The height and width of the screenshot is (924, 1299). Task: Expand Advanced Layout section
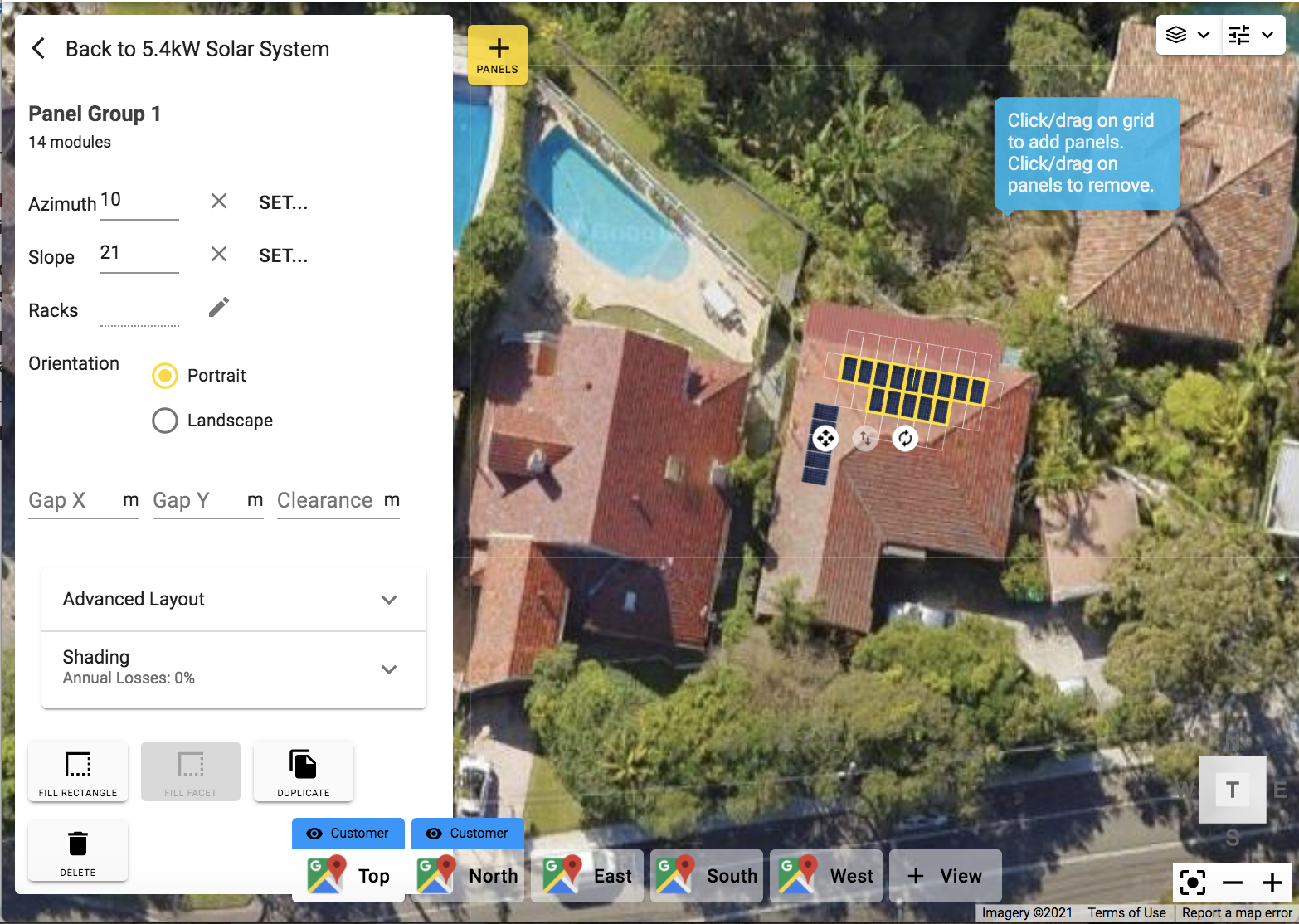(234, 599)
